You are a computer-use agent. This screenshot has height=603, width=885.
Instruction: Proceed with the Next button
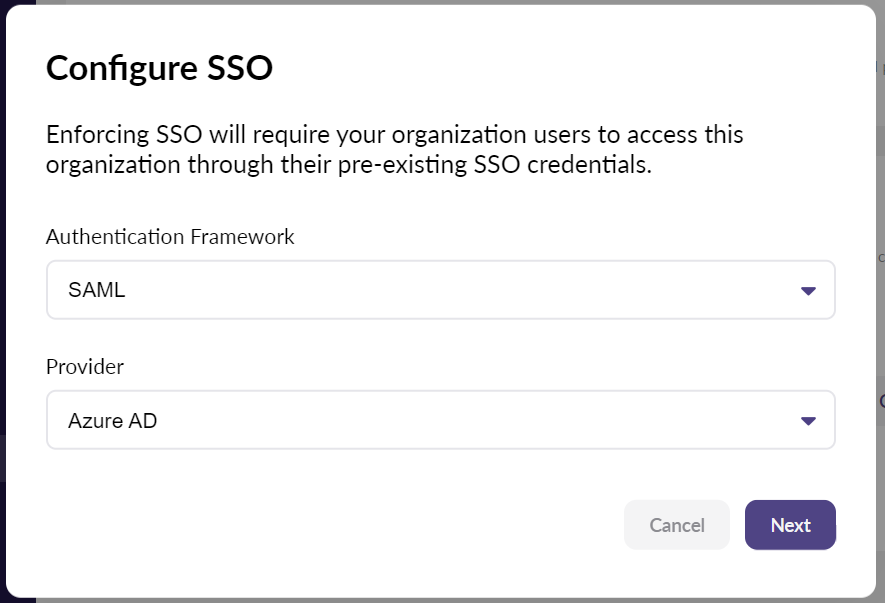coord(790,525)
